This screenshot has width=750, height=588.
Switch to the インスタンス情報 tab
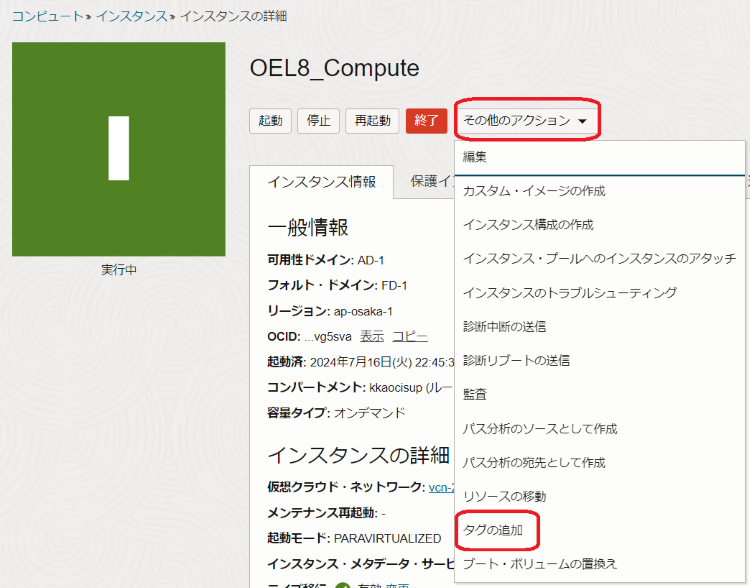[321, 182]
